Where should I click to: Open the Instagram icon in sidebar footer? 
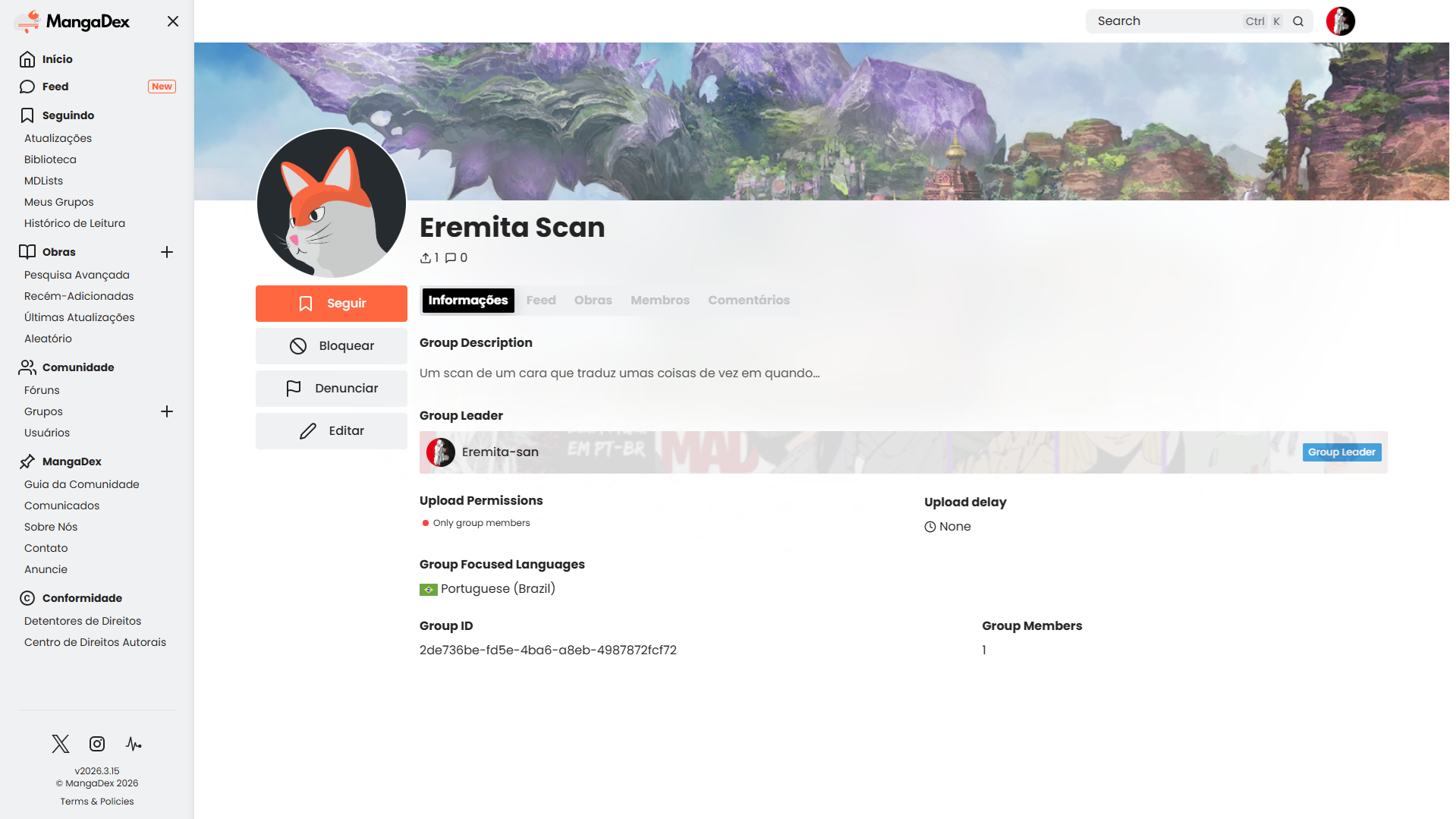(x=97, y=744)
